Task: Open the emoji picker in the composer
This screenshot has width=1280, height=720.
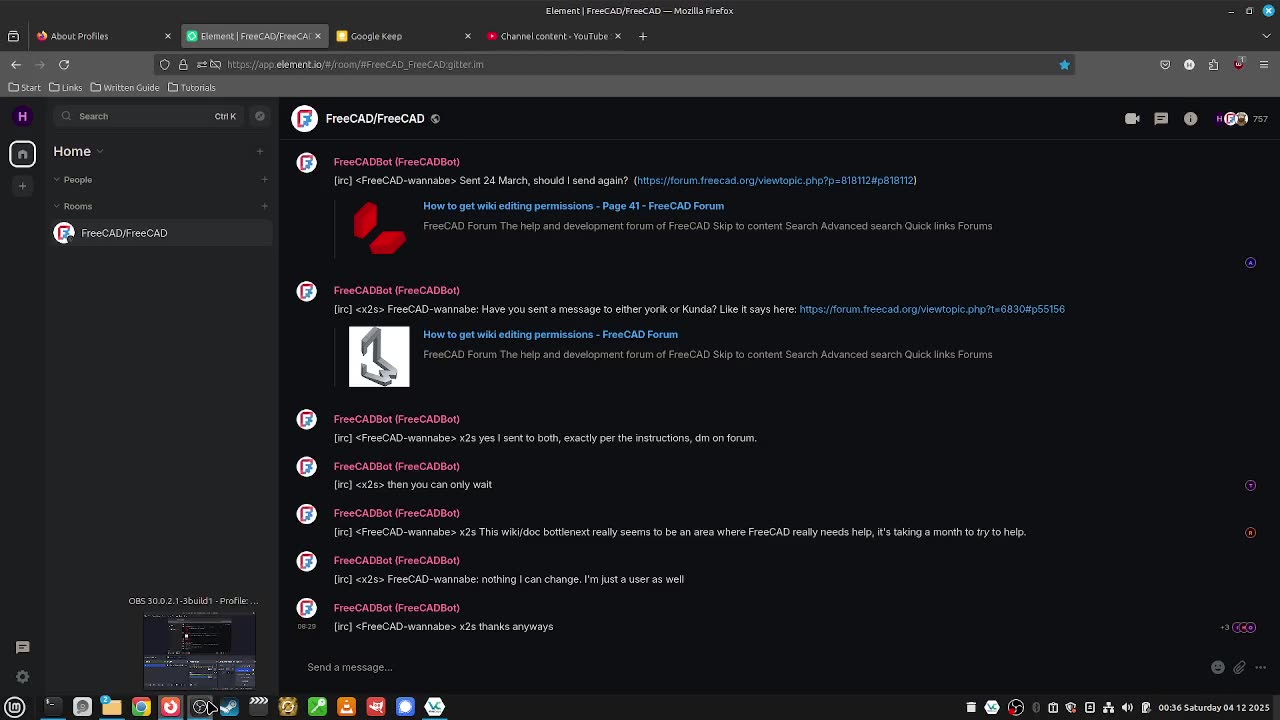Action: tap(1217, 667)
